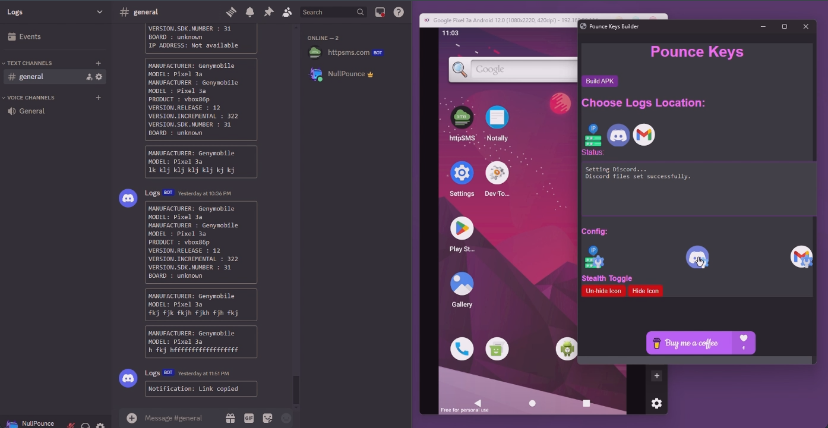The height and width of the screenshot is (428, 828).
Task: Click the Buy me a coffee button
Action: (689, 343)
